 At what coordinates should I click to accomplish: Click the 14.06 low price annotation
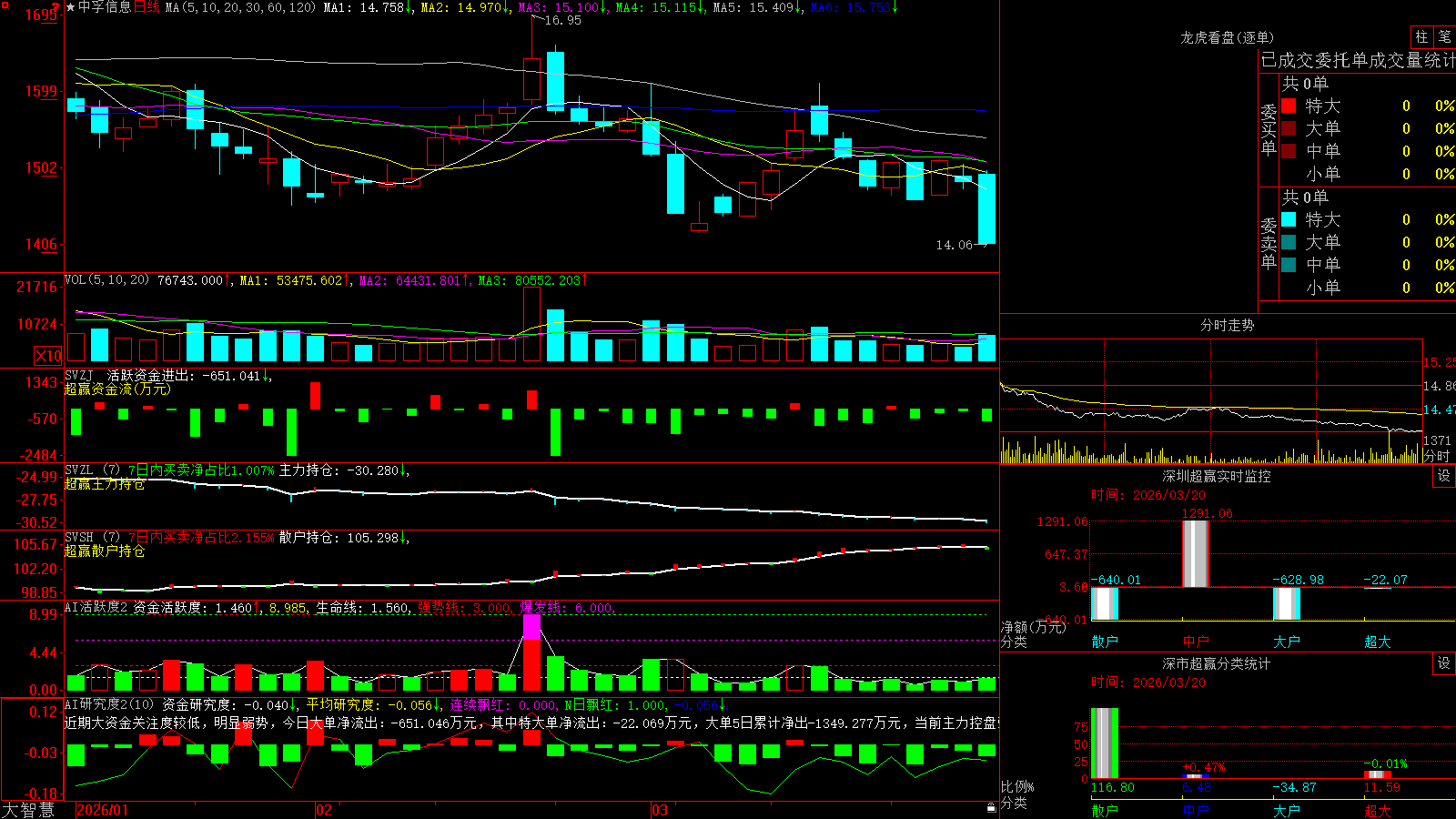(x=955, y=245)
